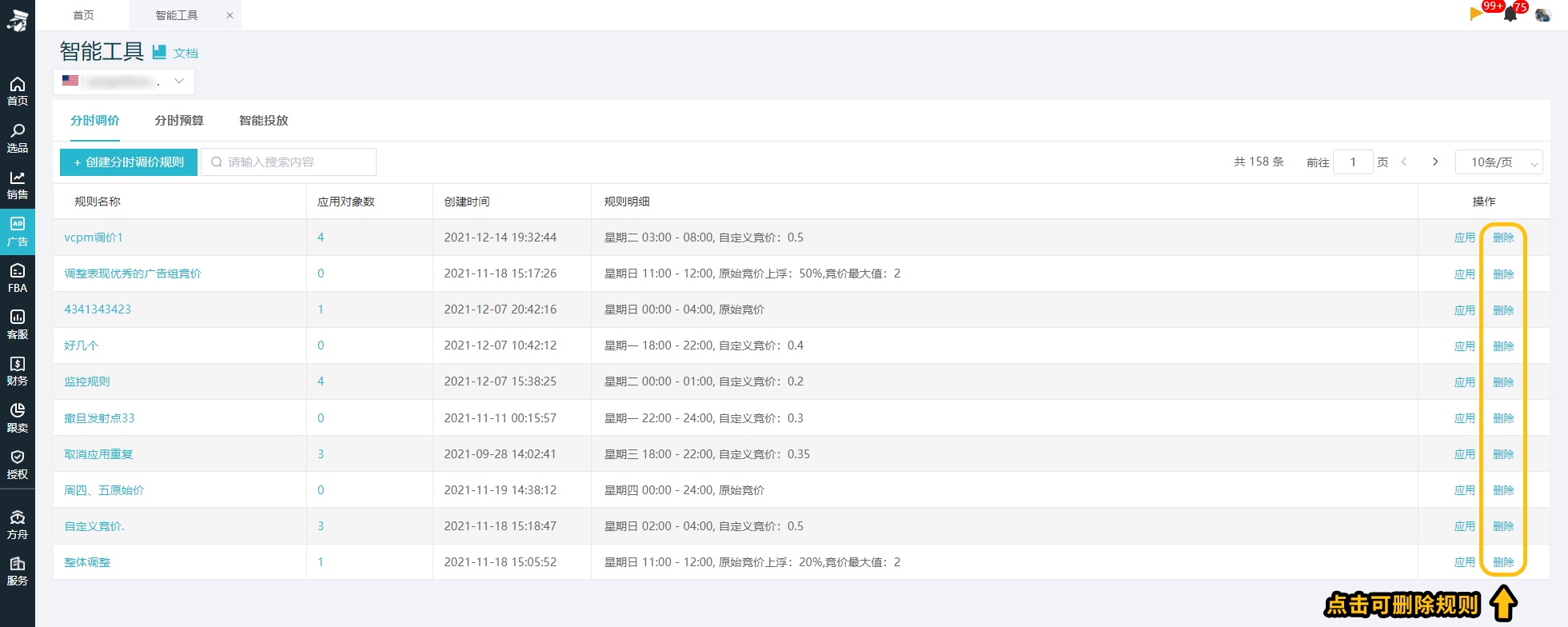1568x627 pixels.
Task: Open rule vcpm调价1
Action: pos(94,238)
